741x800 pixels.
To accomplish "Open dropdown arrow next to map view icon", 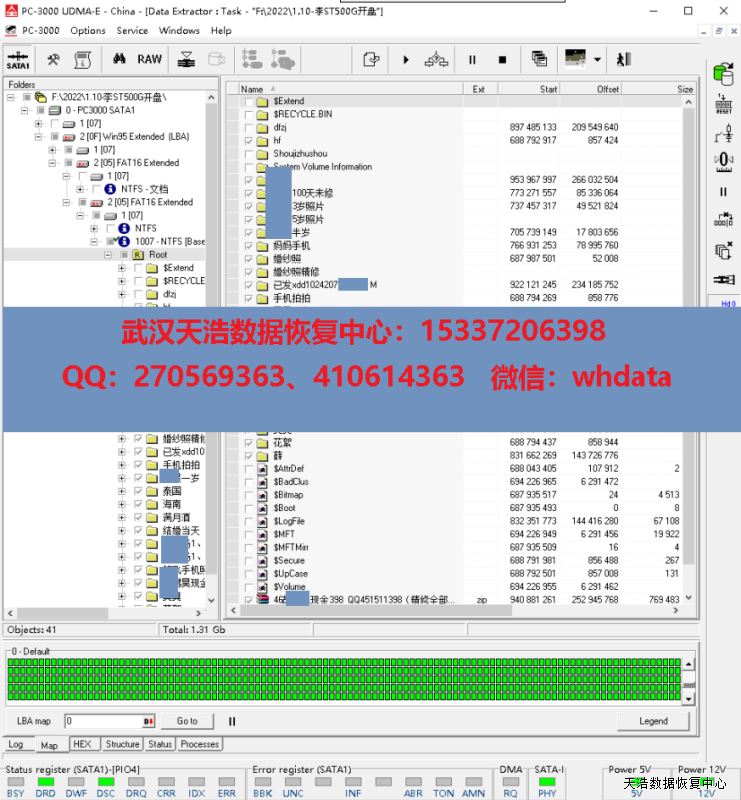I will 597,59.
